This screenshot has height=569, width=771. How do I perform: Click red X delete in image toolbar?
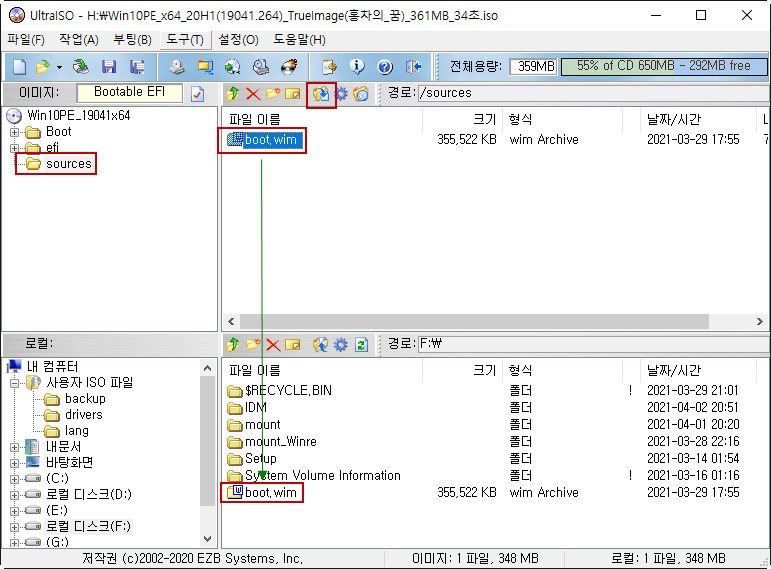253,93
